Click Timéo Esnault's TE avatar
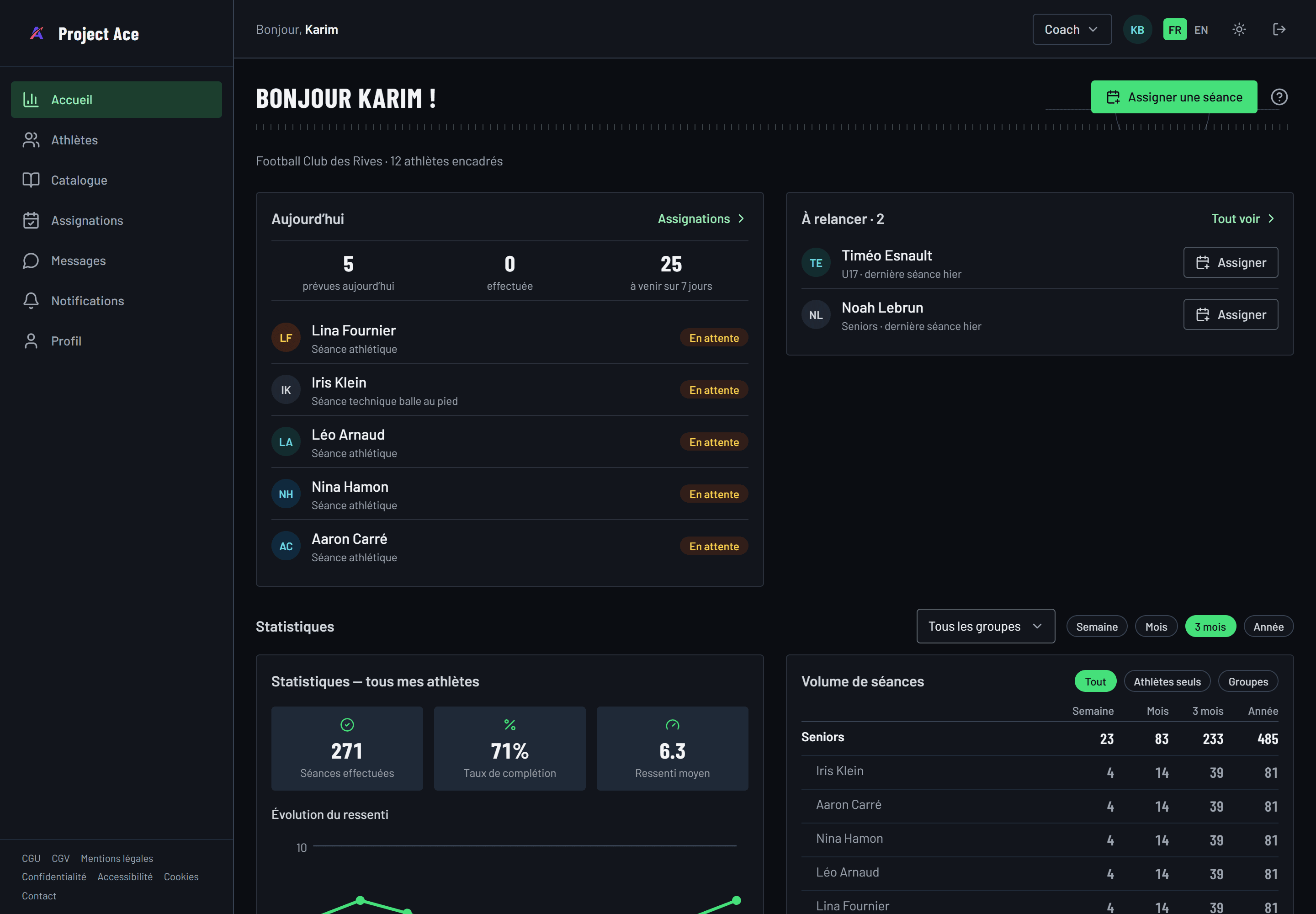Image resolution: width=1316 pixels, height=914 pixels. pyautogui.click(x=816, y=263)
